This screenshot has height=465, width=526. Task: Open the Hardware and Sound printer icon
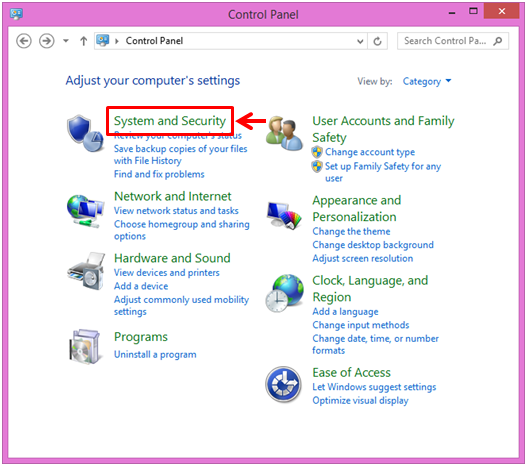86,271
